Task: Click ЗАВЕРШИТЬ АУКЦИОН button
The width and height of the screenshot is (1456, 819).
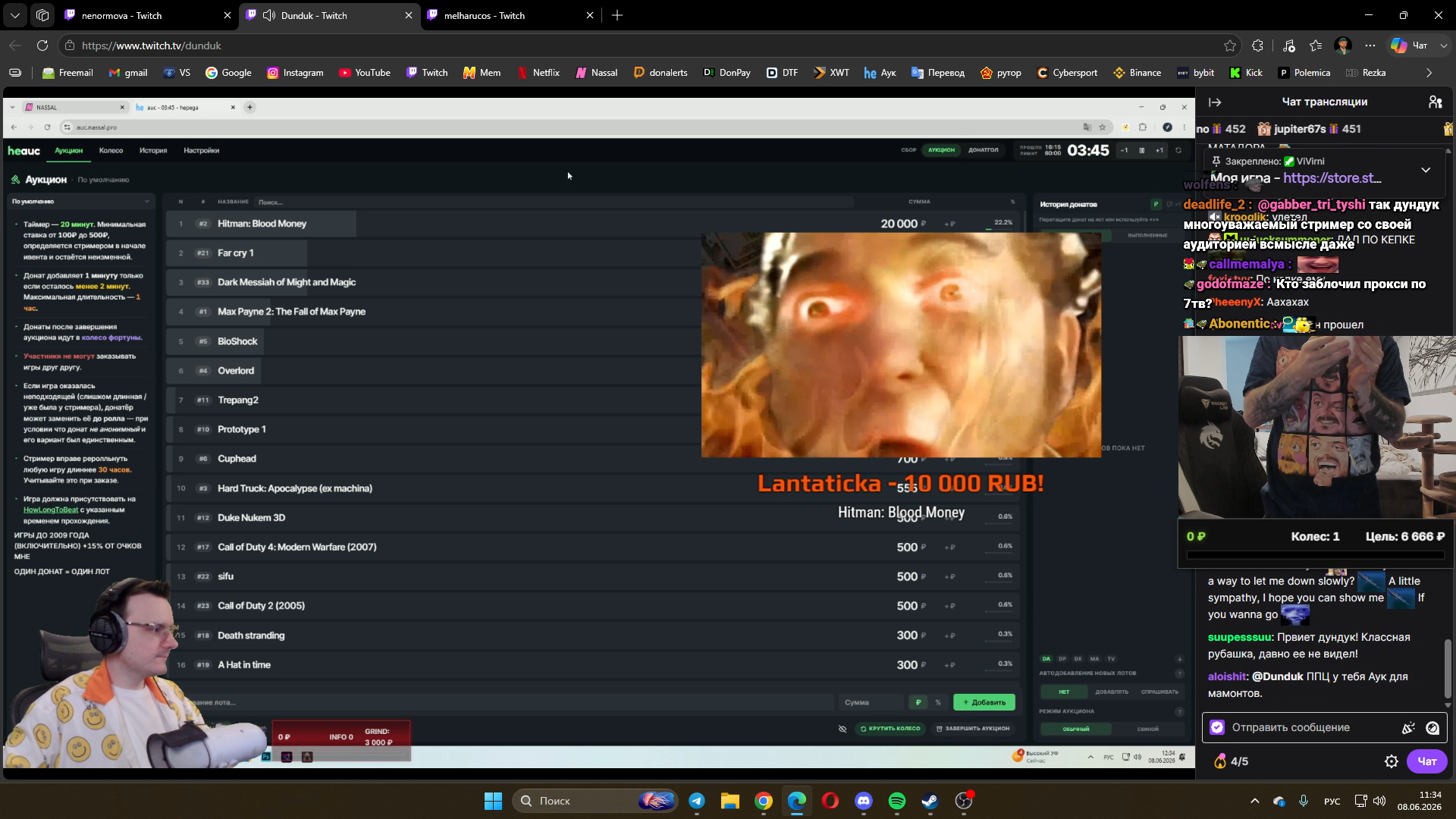Action: (x=972, y=729)
